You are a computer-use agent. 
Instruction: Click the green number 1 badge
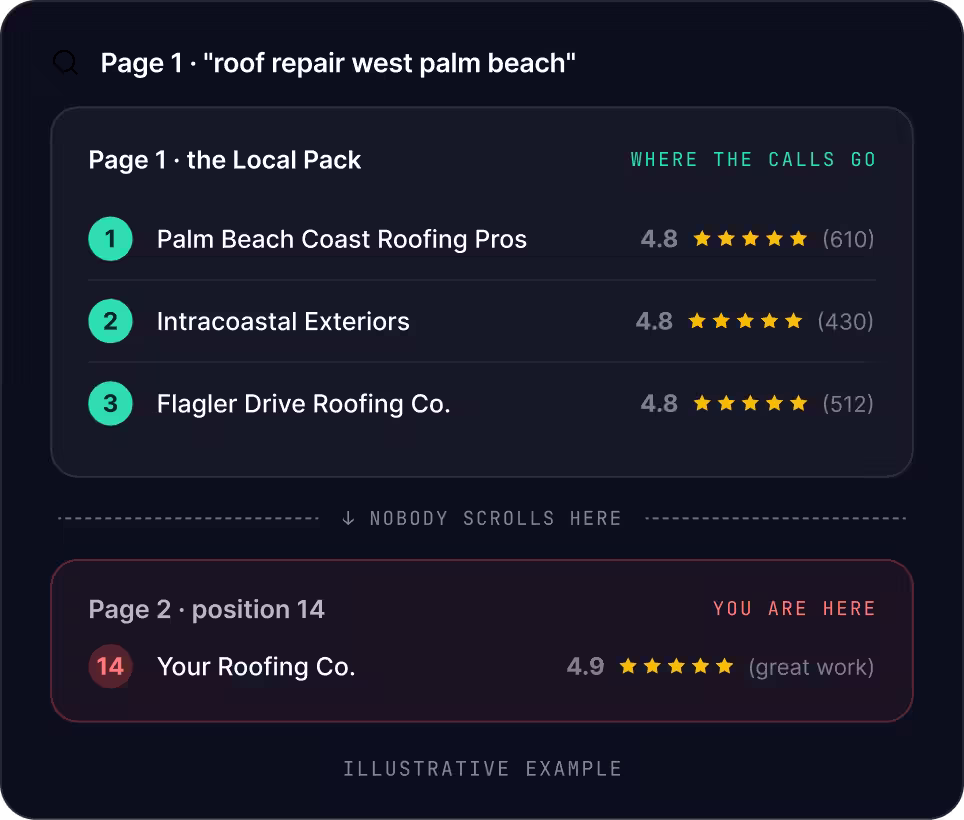[x=111, y=239]
